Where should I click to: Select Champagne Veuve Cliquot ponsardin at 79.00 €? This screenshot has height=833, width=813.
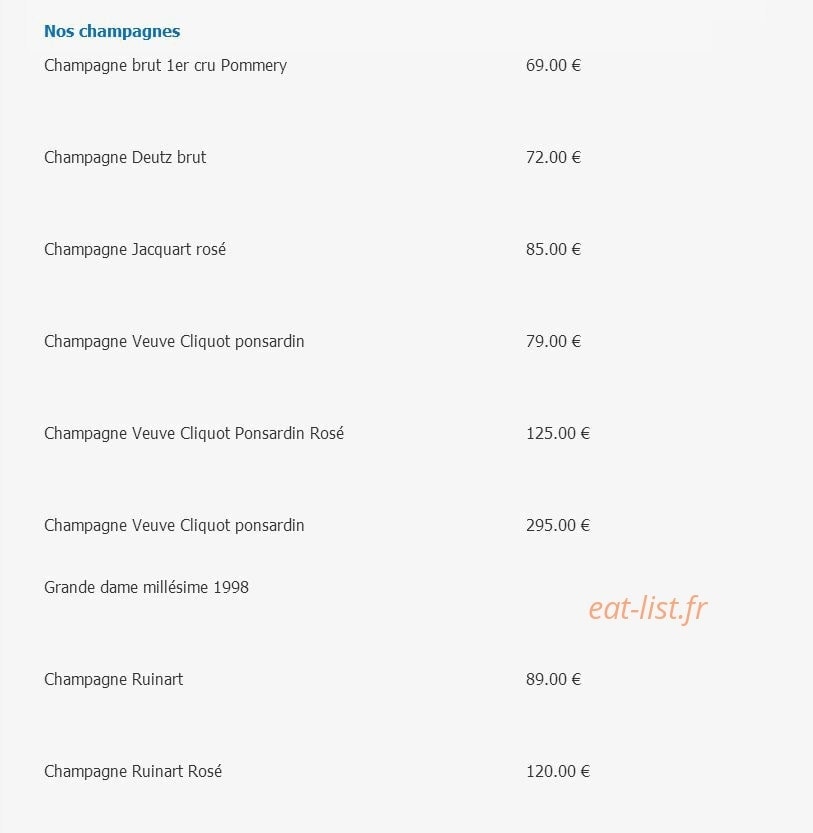[x=174, y=342]
